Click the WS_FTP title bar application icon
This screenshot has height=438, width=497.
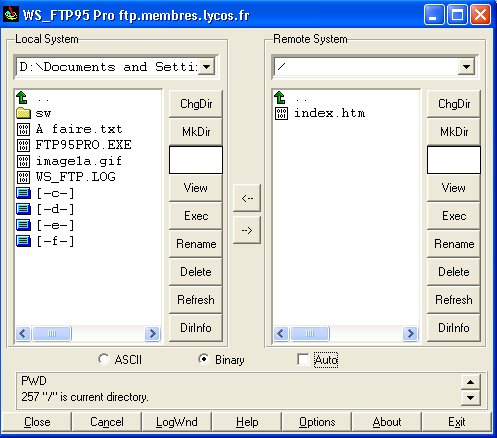click(11, 14)
